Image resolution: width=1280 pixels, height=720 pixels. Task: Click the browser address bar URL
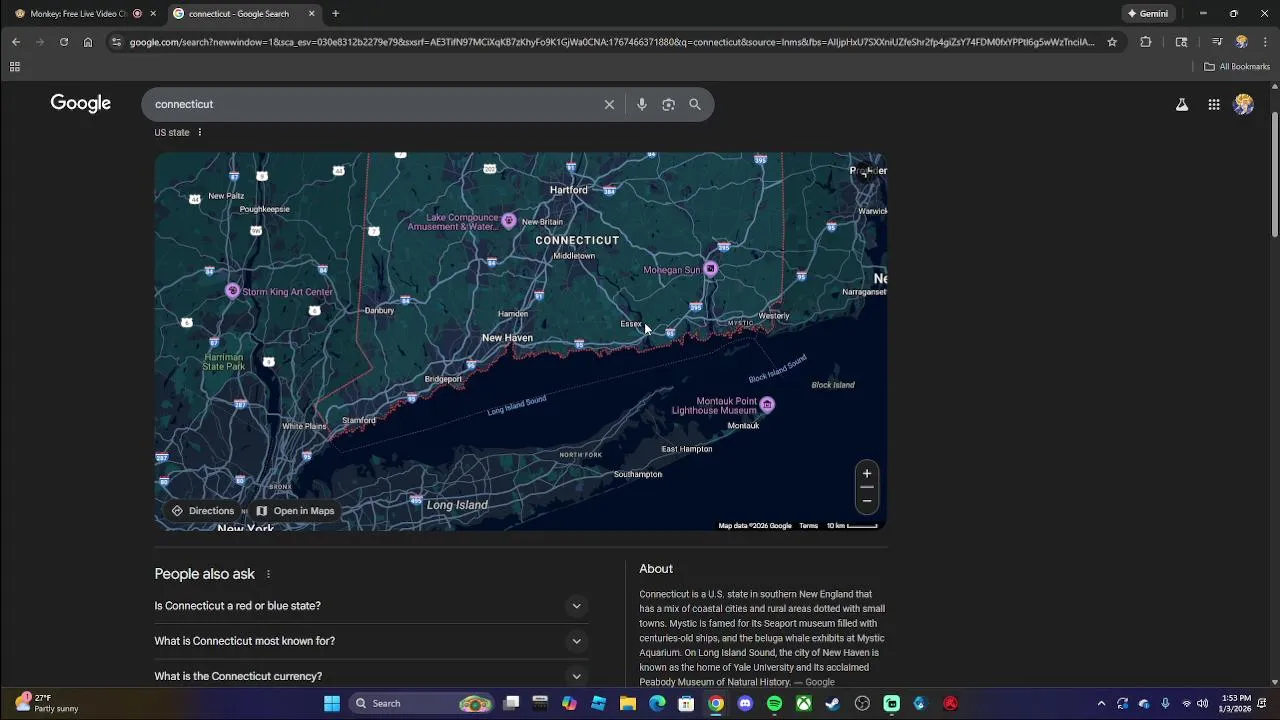(x=612, y=42)
